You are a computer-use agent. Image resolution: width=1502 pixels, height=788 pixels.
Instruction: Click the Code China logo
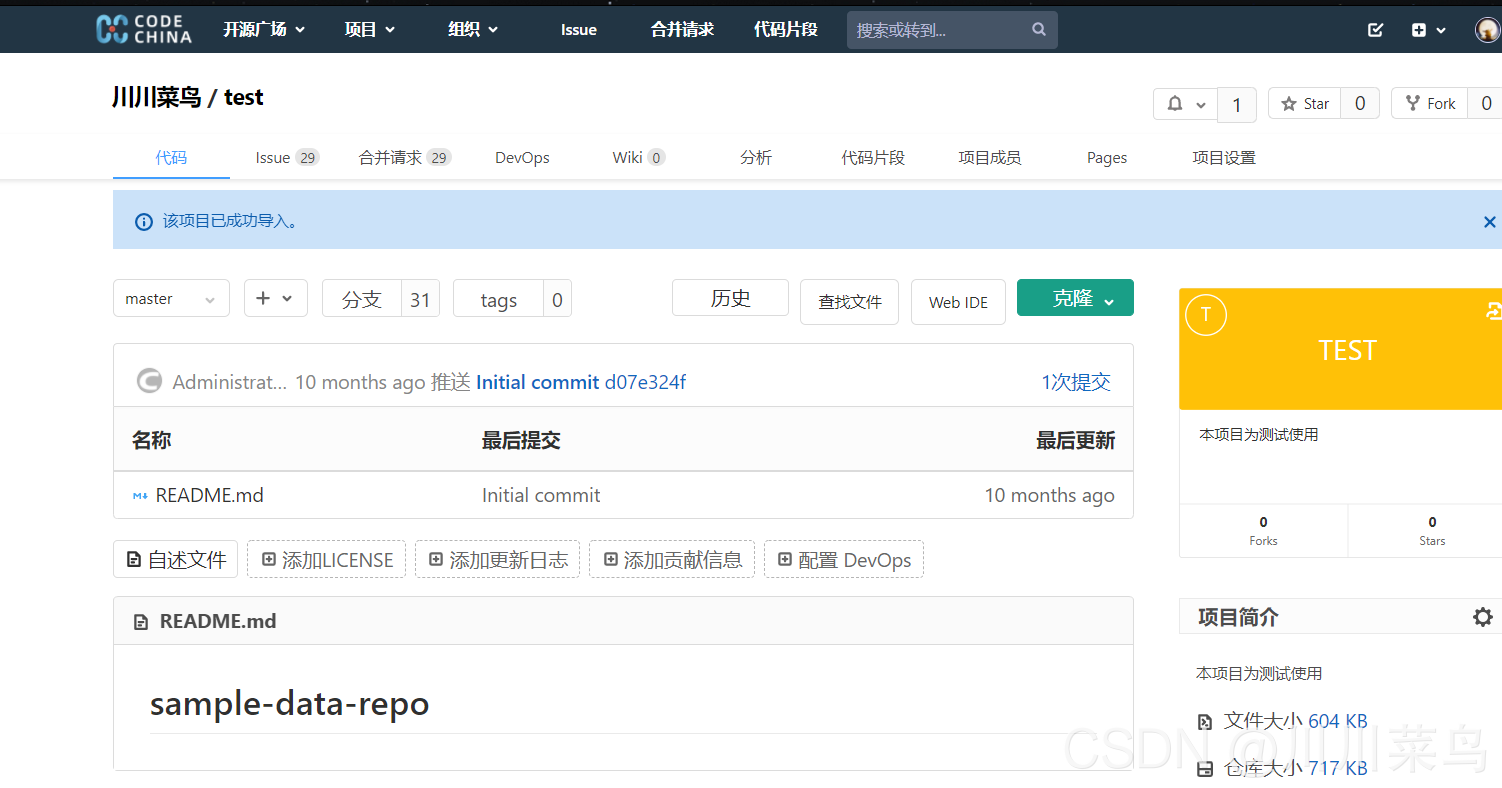(x=143, y=29)
